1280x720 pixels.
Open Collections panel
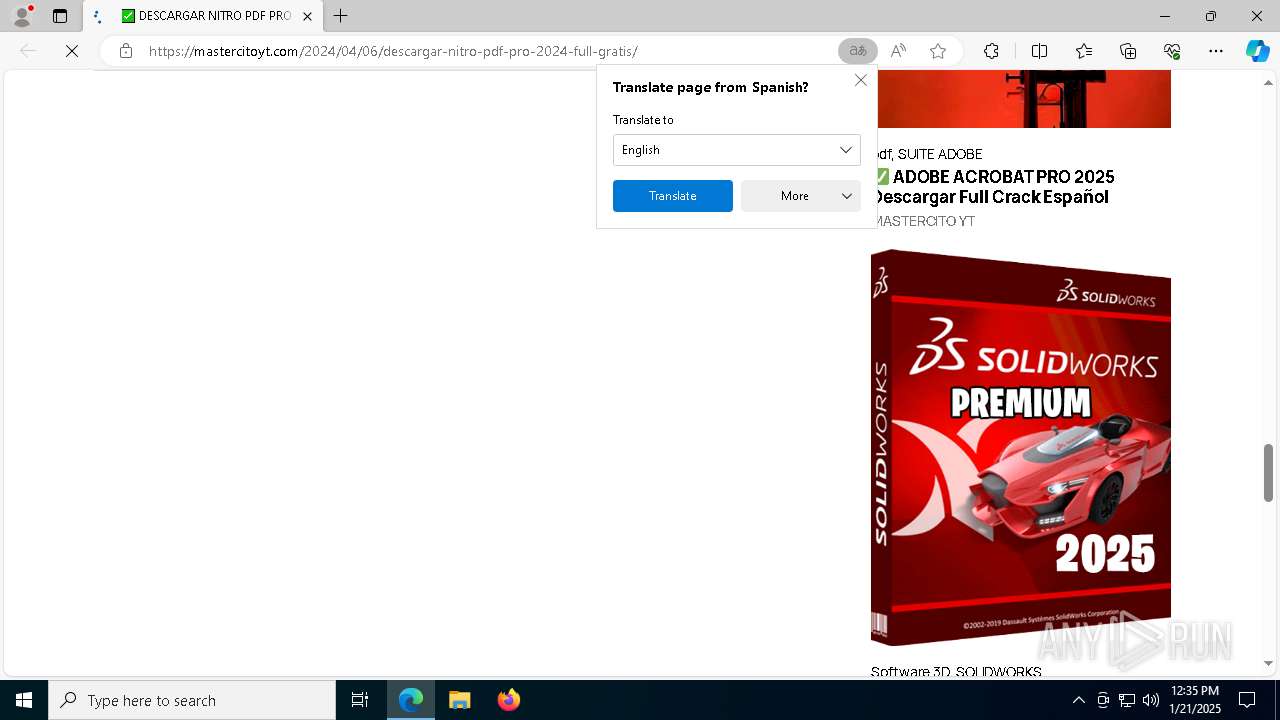coord(1128,51)
